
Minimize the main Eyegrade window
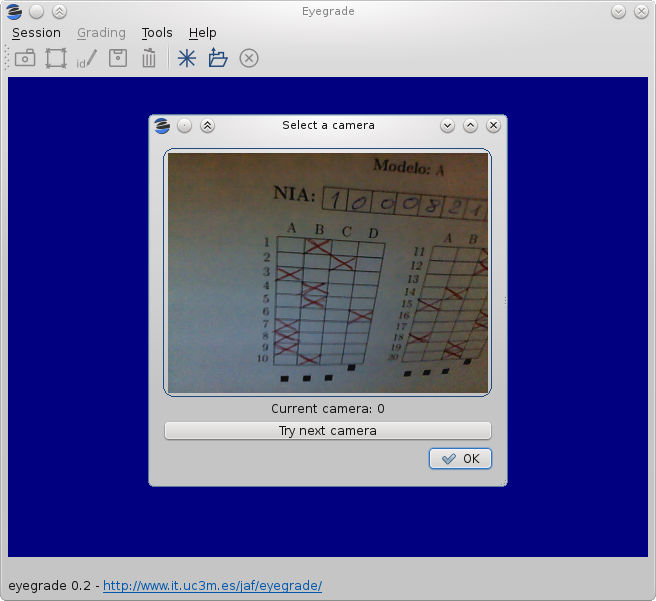(618, 12)
